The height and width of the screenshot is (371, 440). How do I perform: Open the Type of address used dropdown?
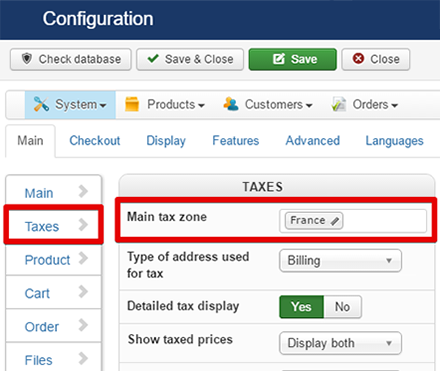pos(340,261)
